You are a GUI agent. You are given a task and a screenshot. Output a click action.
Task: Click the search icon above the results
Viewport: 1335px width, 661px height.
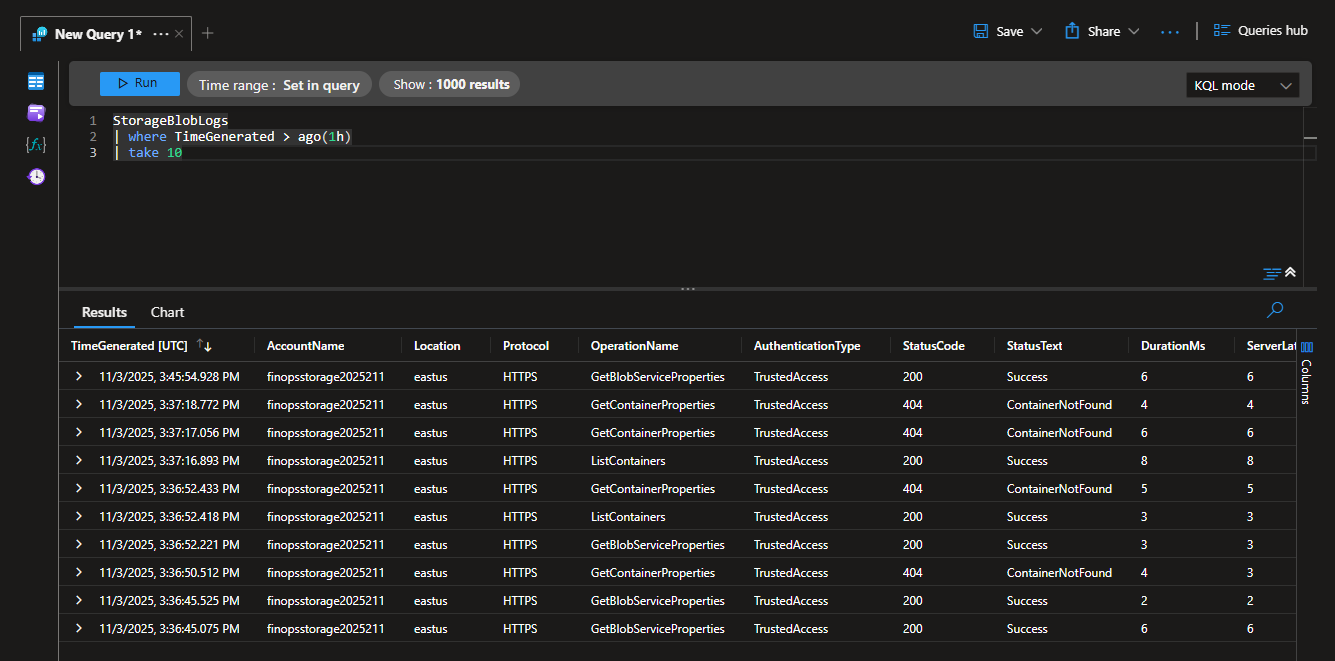pyautogui.click(x=1275, y=310)
